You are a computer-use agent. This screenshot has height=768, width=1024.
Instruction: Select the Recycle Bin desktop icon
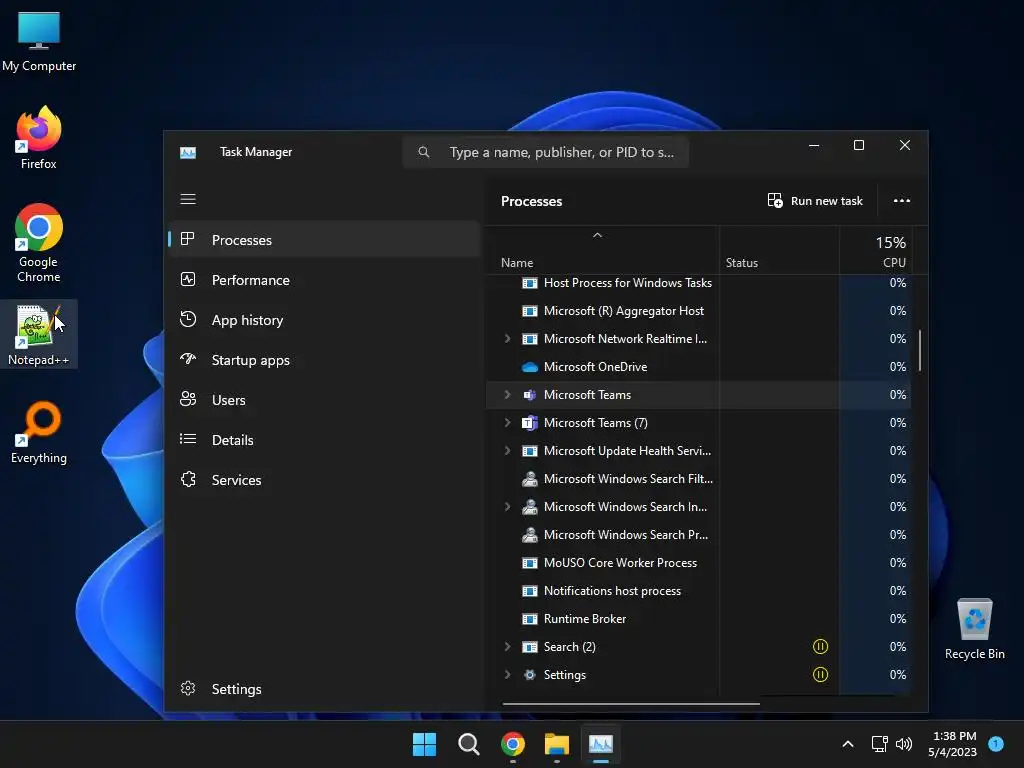pos(974,629)
